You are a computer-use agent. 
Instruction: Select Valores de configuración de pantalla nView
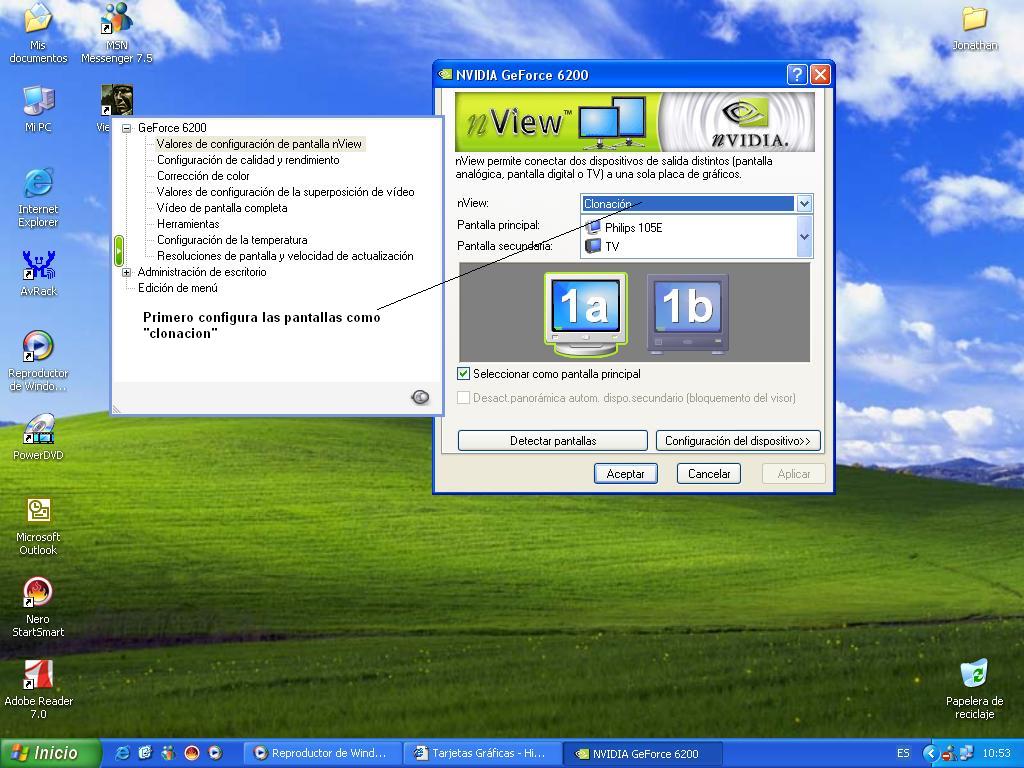click(x=259, y=144)
